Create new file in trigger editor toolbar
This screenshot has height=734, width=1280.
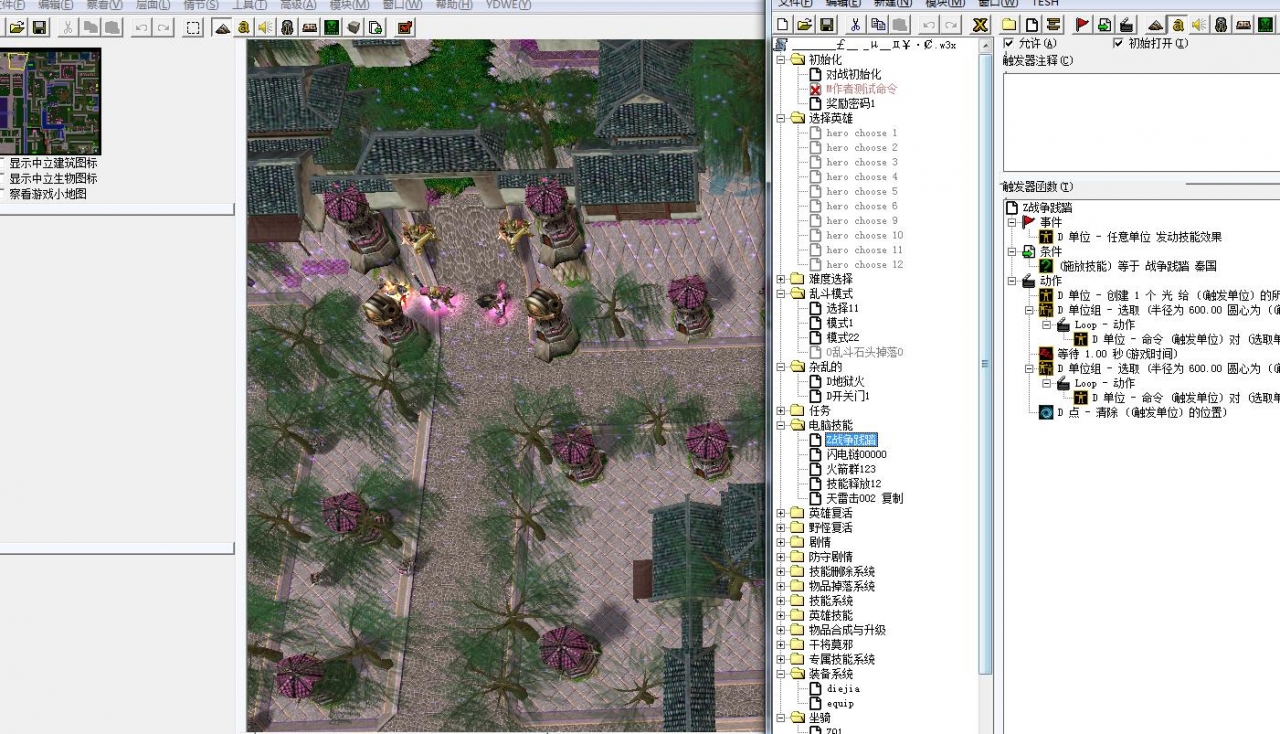tap(783, 25)
